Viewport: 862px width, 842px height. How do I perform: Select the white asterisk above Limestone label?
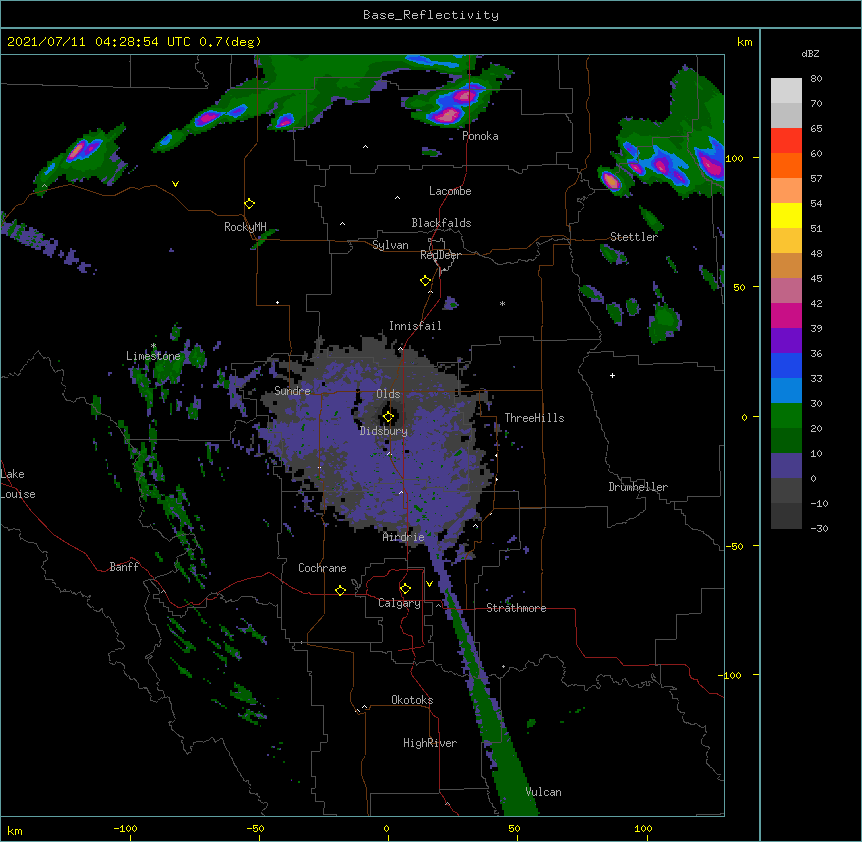click(154, 346)
